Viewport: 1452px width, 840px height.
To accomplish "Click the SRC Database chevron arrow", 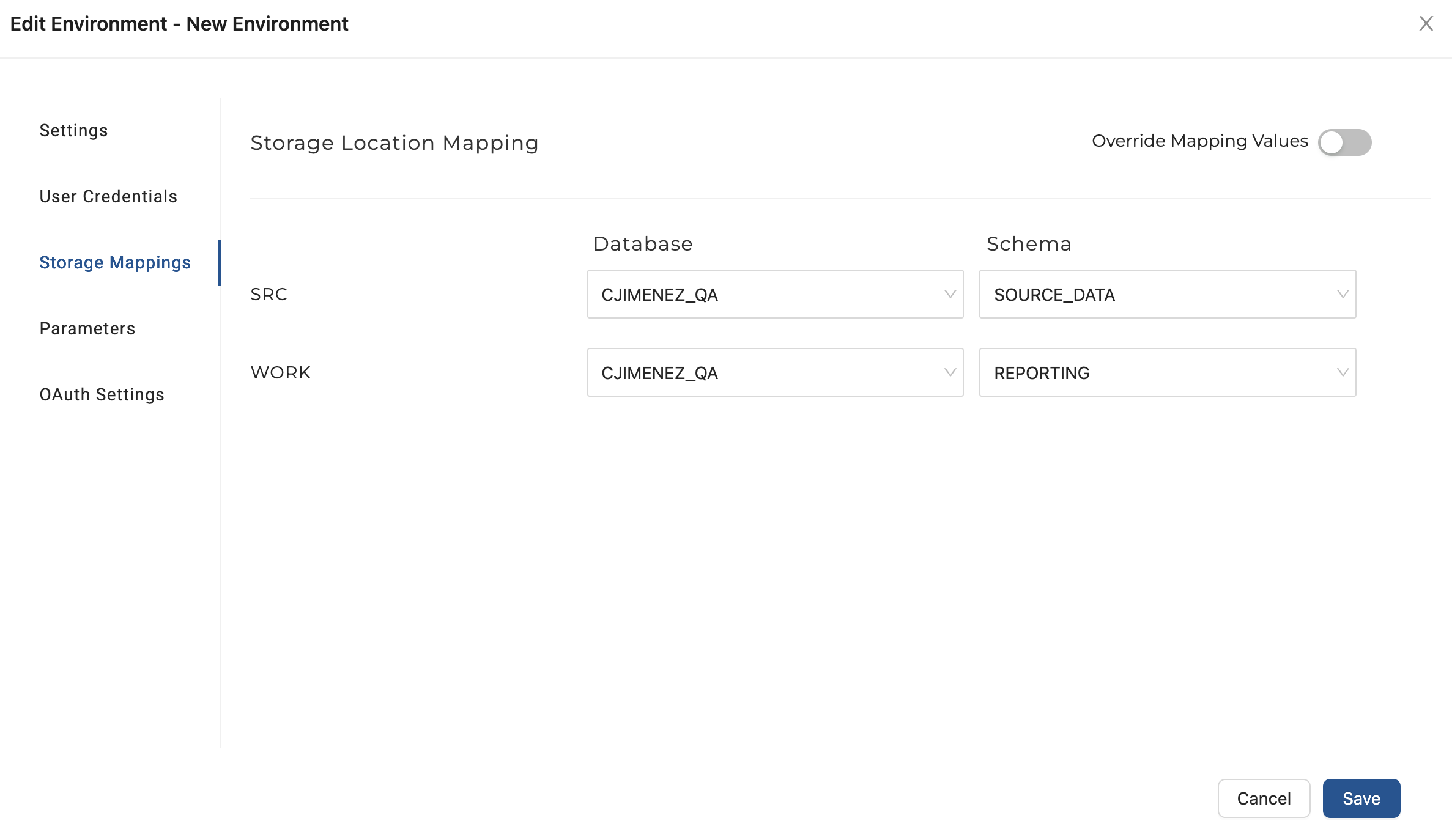I will tap(950, 294).
